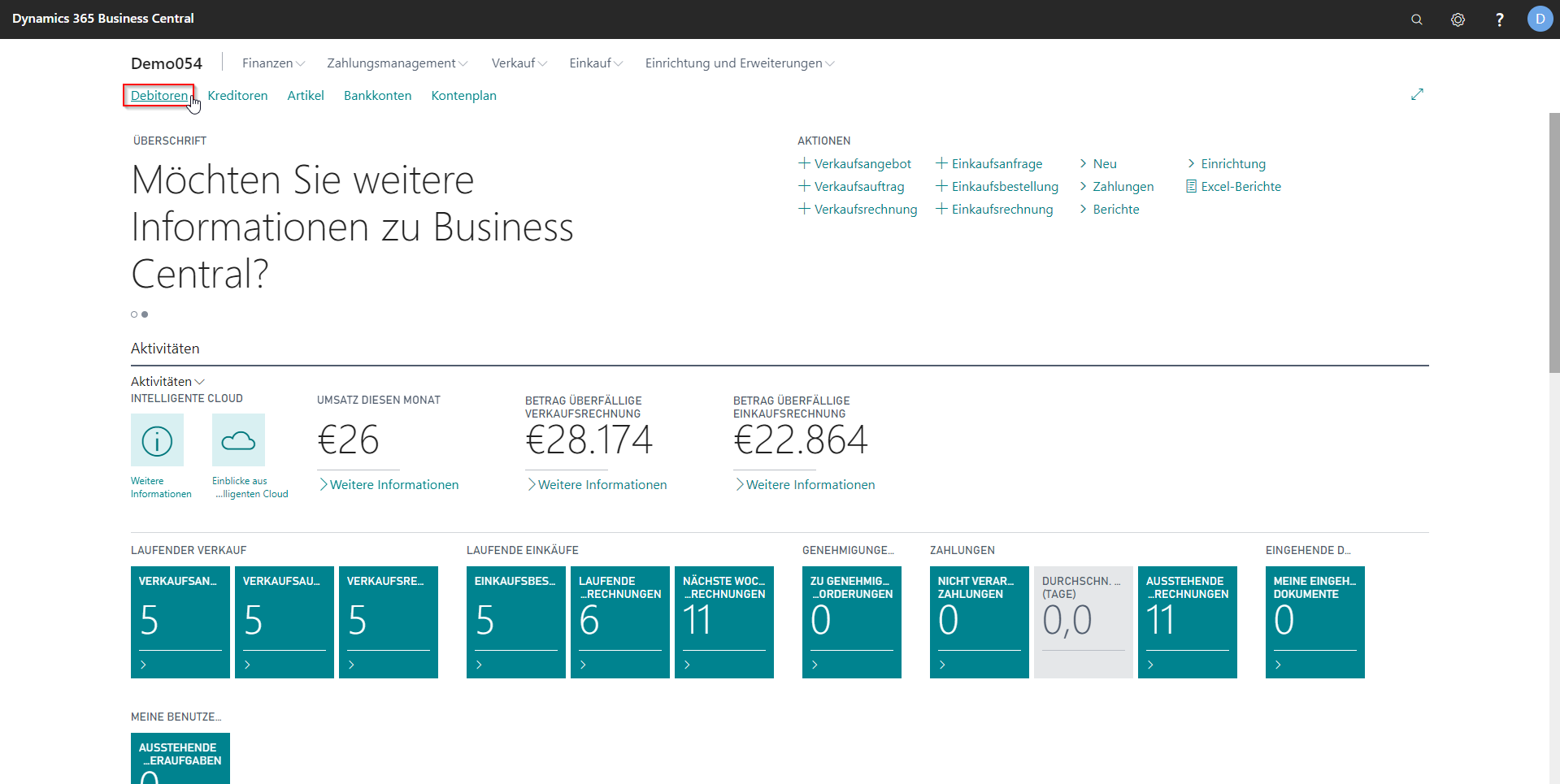Open Weitere Informationen under überfällige Einkaufsrechnung
The image size is (1560, 784).
click(805, 484)
